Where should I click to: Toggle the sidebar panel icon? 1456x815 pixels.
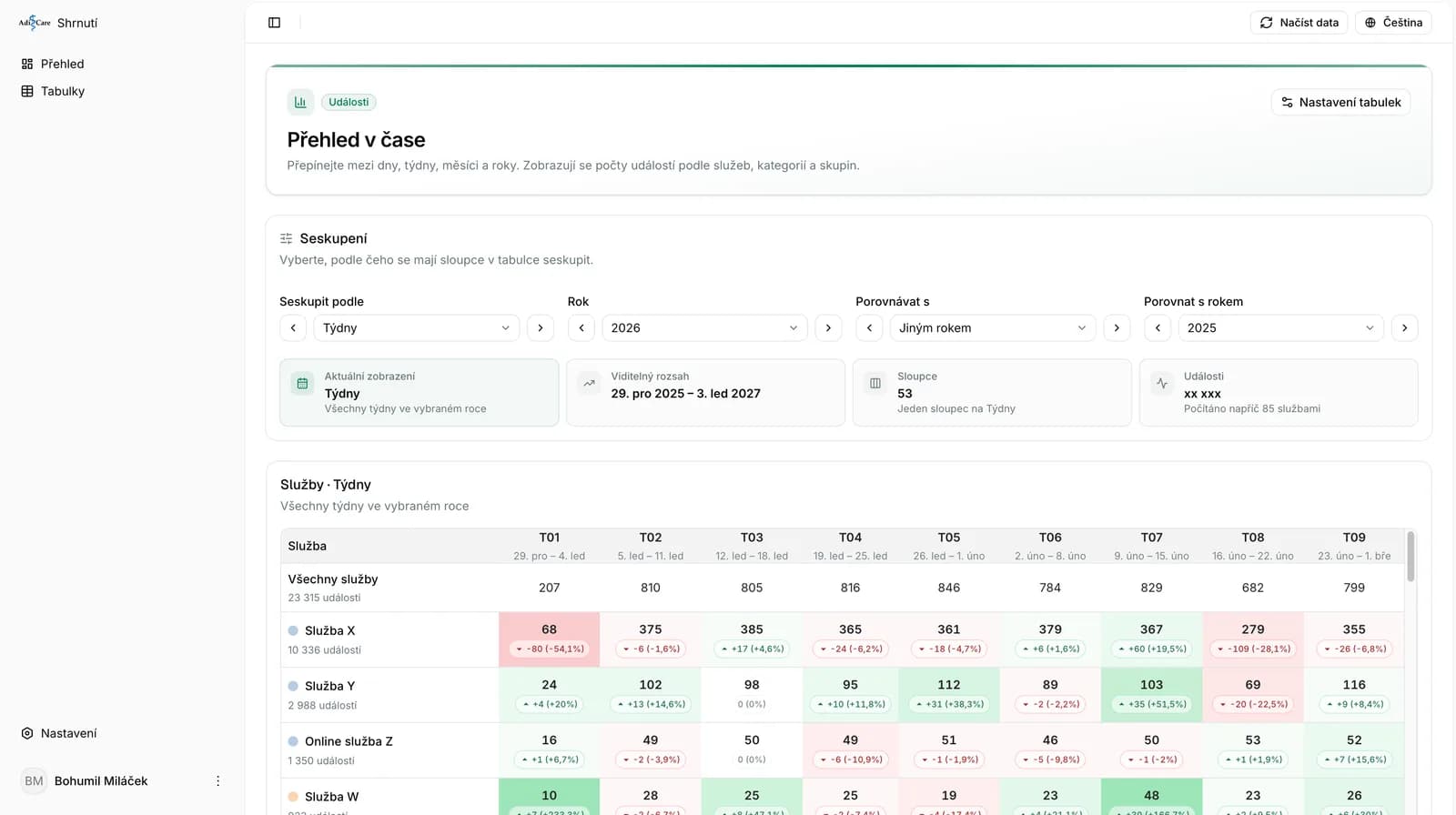[x=274, y=23]
